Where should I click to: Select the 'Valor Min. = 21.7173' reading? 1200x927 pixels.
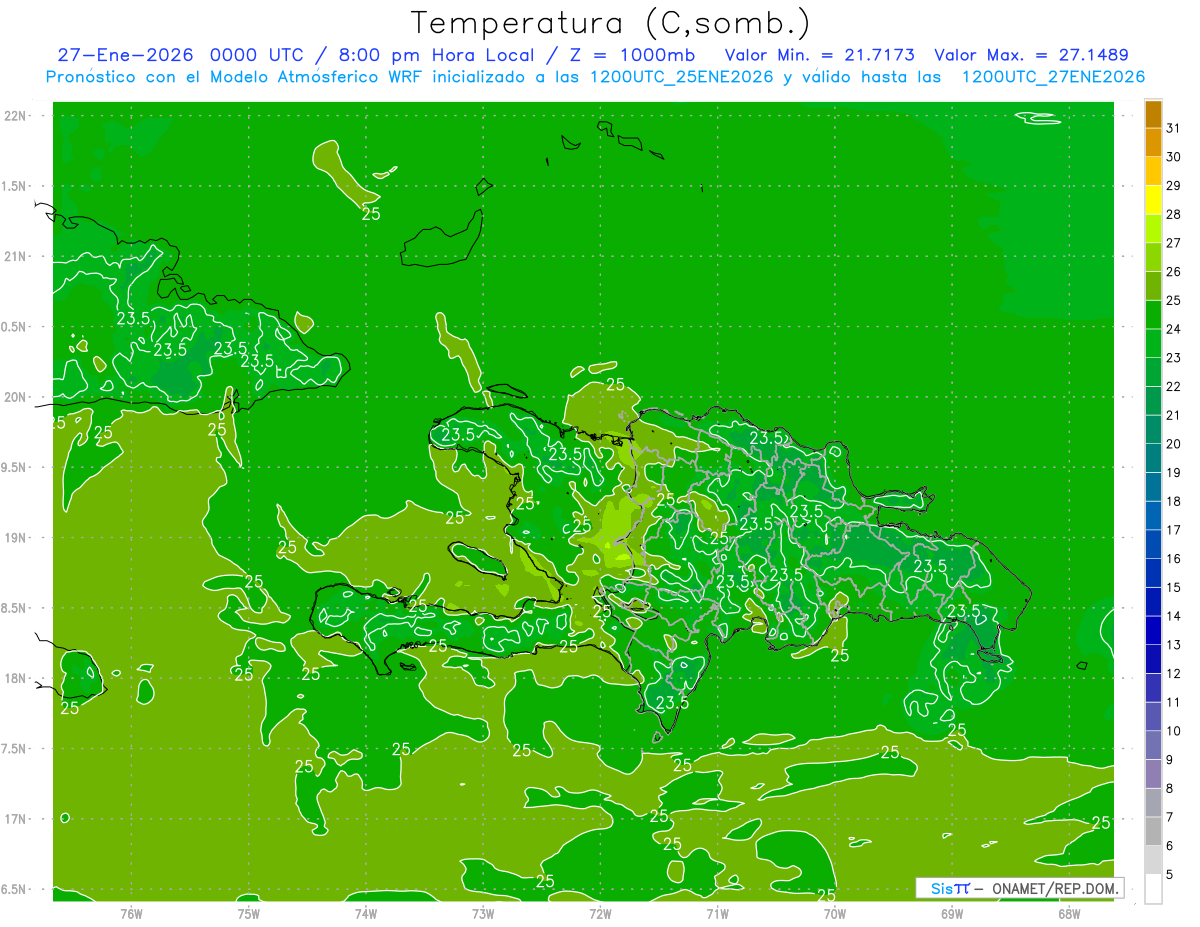[819, 55]
